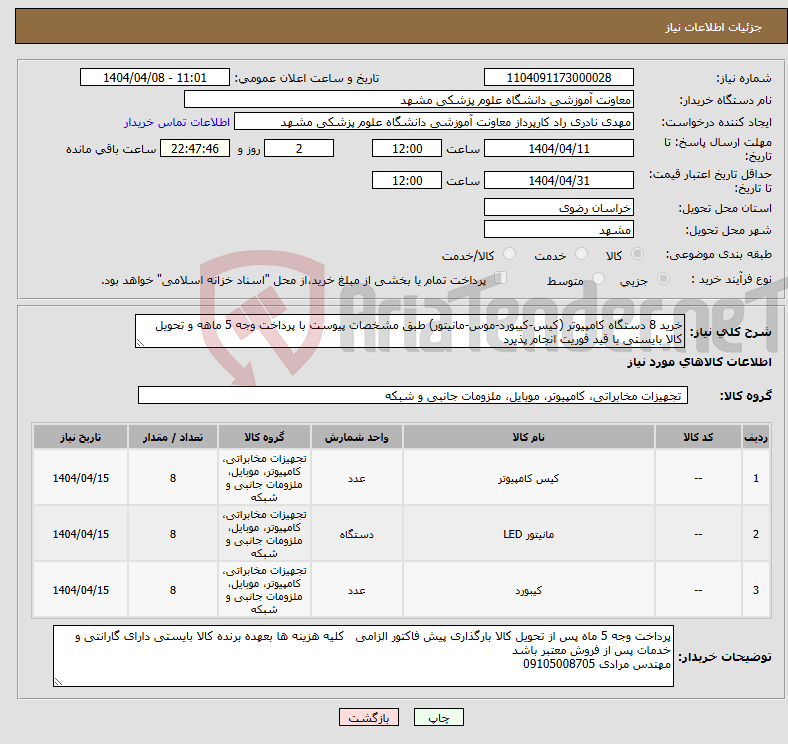Click the کیس کامپیوتر item cell
This screenshot has height=744, width=788.
528,478
